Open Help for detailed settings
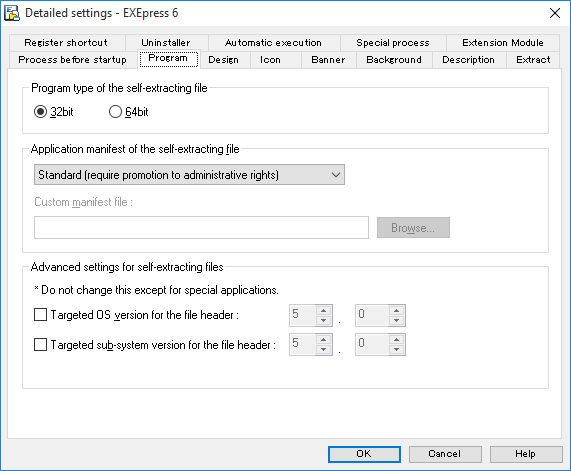The image size is (571, 471). pos(525,454)
